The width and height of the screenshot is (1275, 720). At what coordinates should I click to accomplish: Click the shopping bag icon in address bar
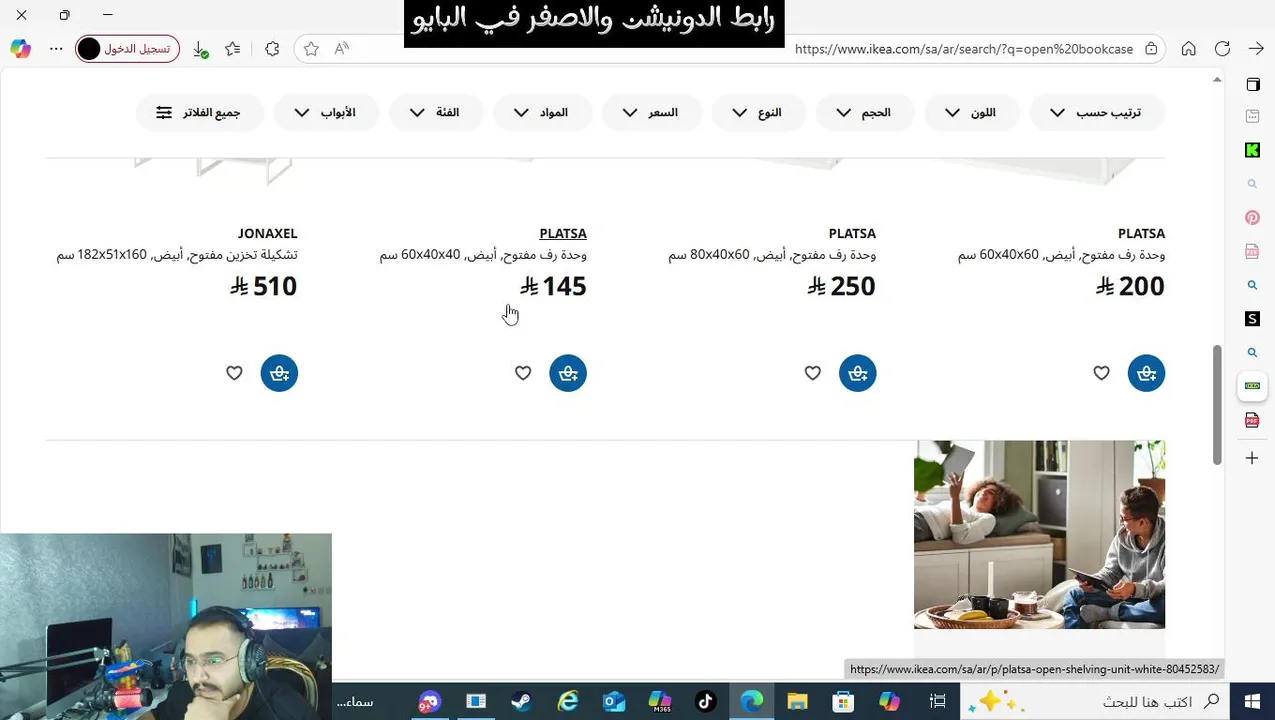[1151, 48]
